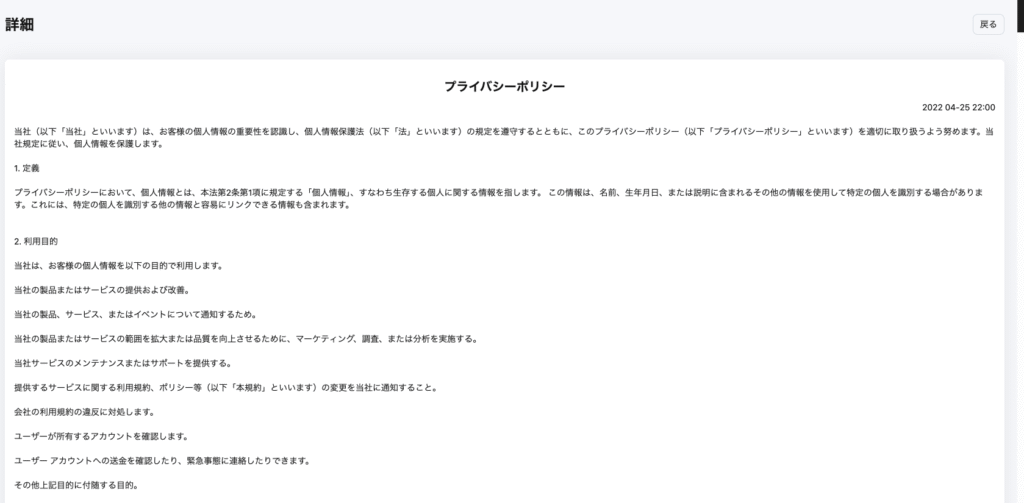Screen dimensions: 1024x503
Task: Click the line 当社は、お客様の個人情報を以下の目的で利用します。
Action: pos(119,266)
